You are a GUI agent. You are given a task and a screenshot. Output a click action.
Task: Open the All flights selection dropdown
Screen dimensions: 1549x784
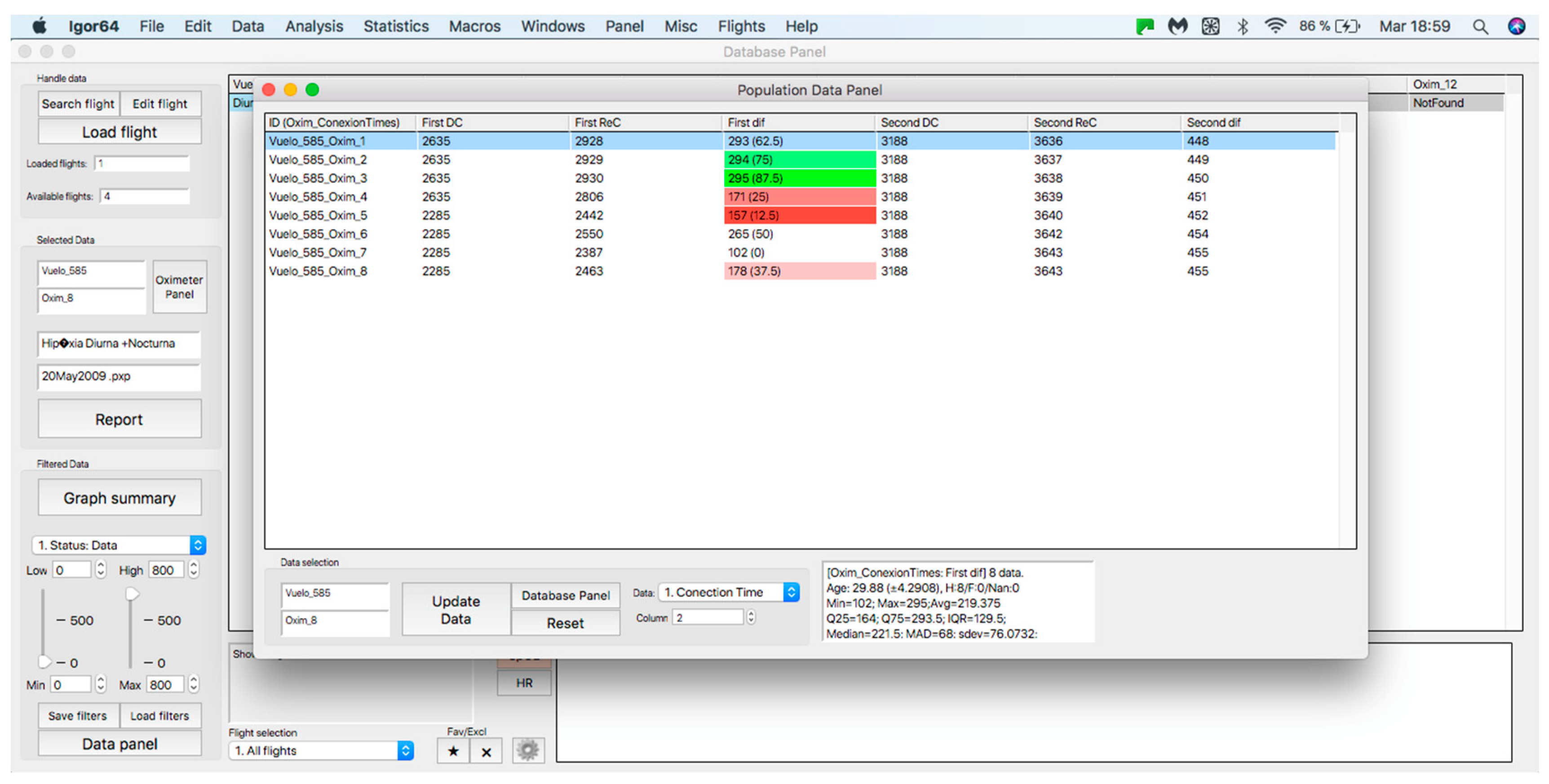click(x=321, y=750)
